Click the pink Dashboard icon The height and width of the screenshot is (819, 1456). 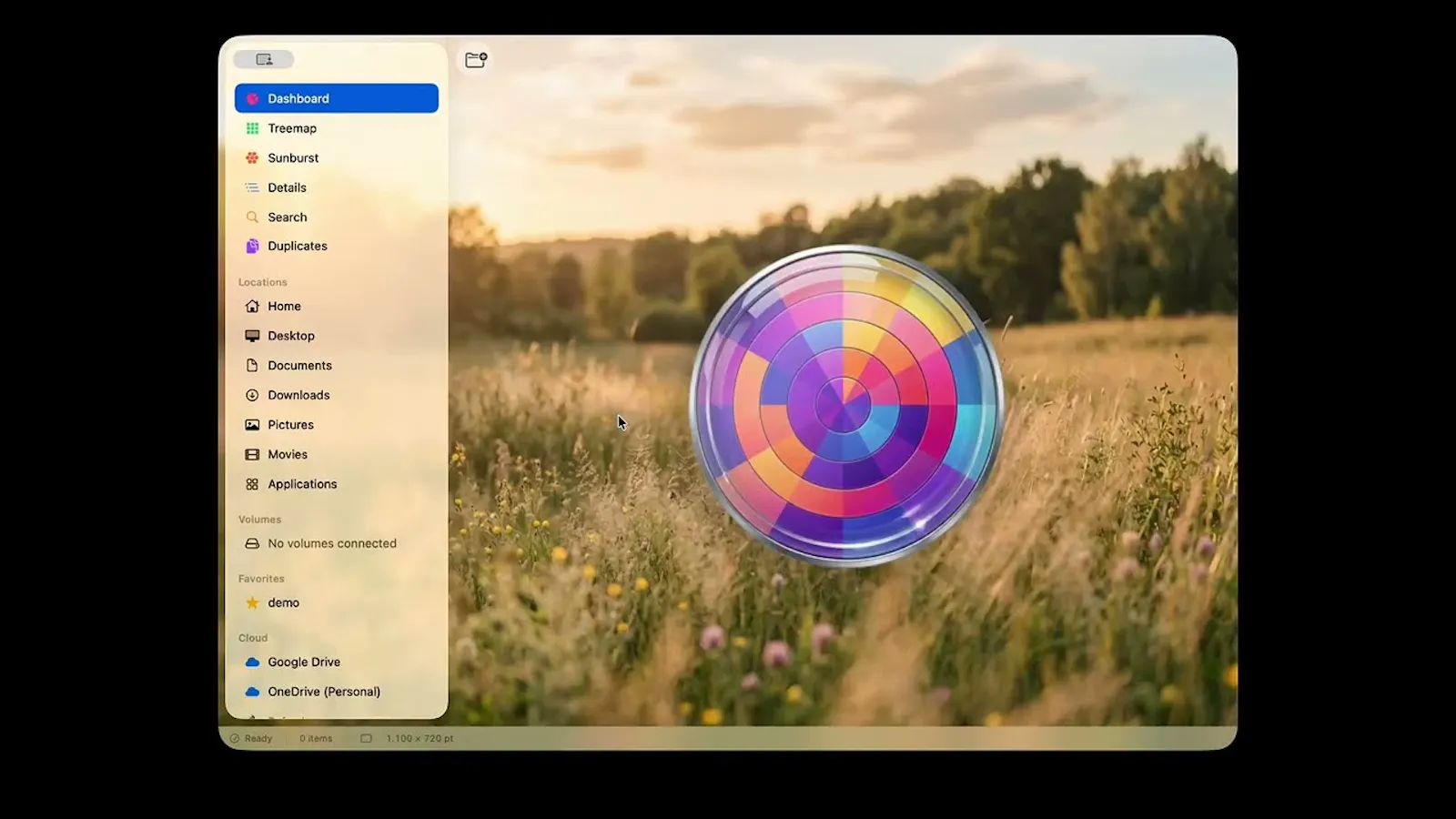[x=252, y=98]
